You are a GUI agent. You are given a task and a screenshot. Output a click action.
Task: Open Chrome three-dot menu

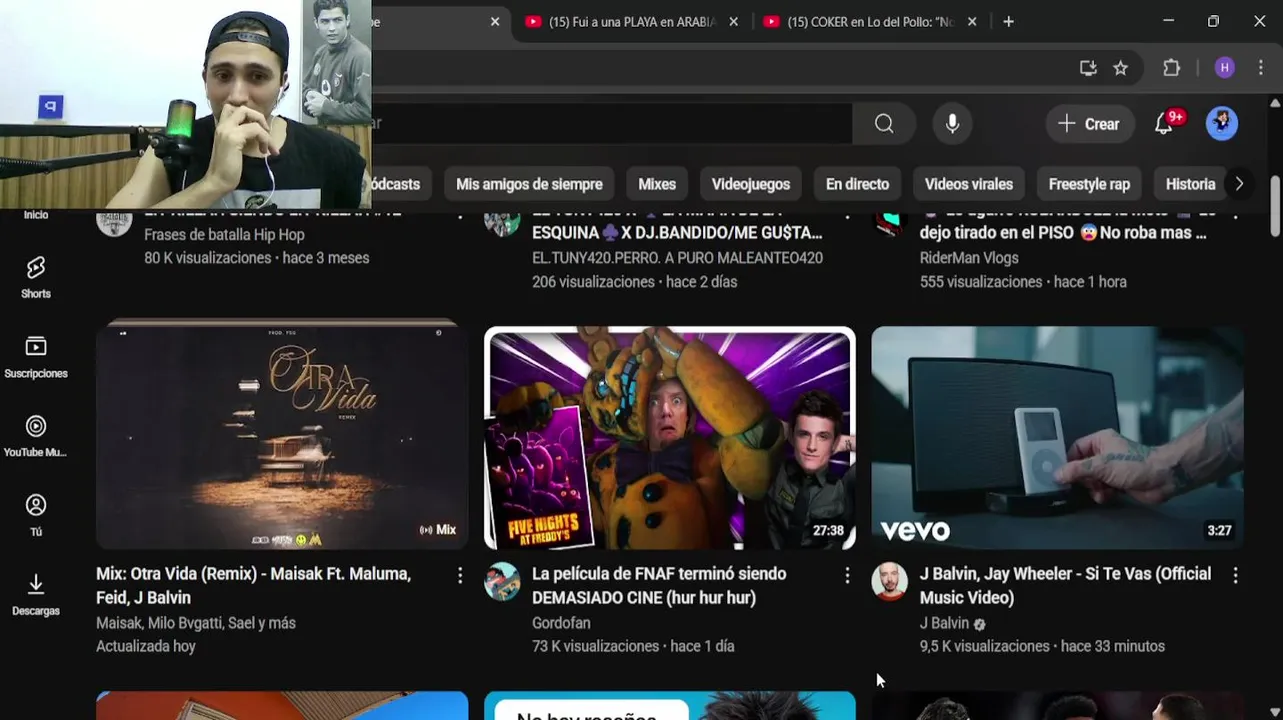(1260, 68)
